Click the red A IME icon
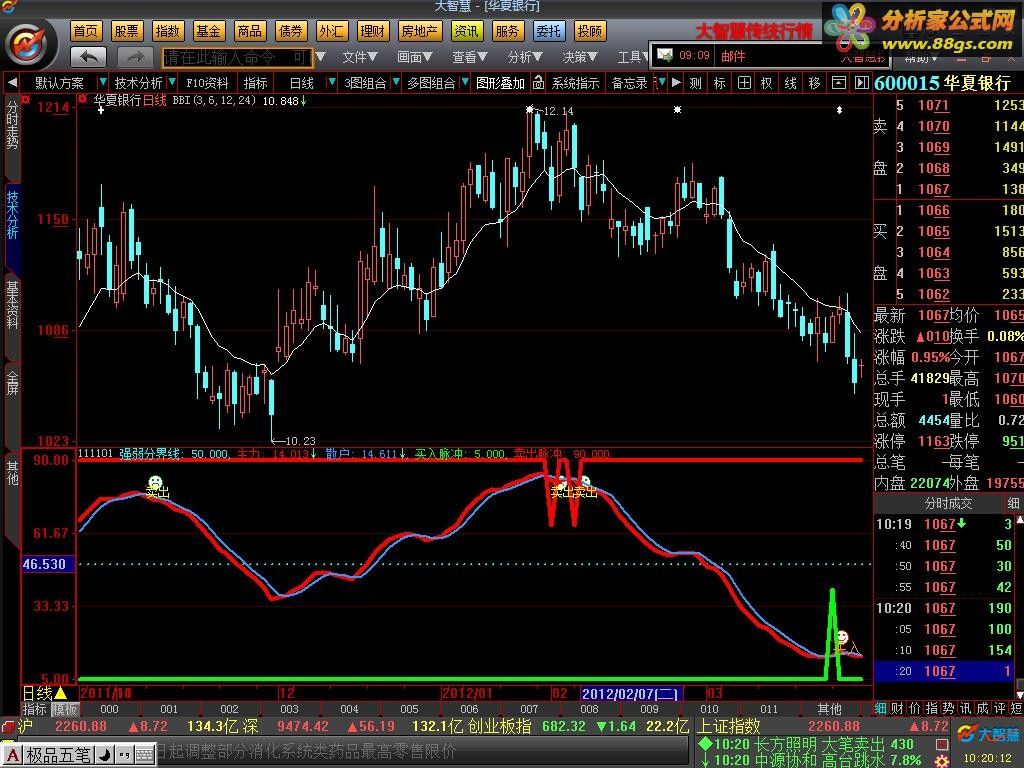This screenshot has width=1024, height=768. coord(14,755)
